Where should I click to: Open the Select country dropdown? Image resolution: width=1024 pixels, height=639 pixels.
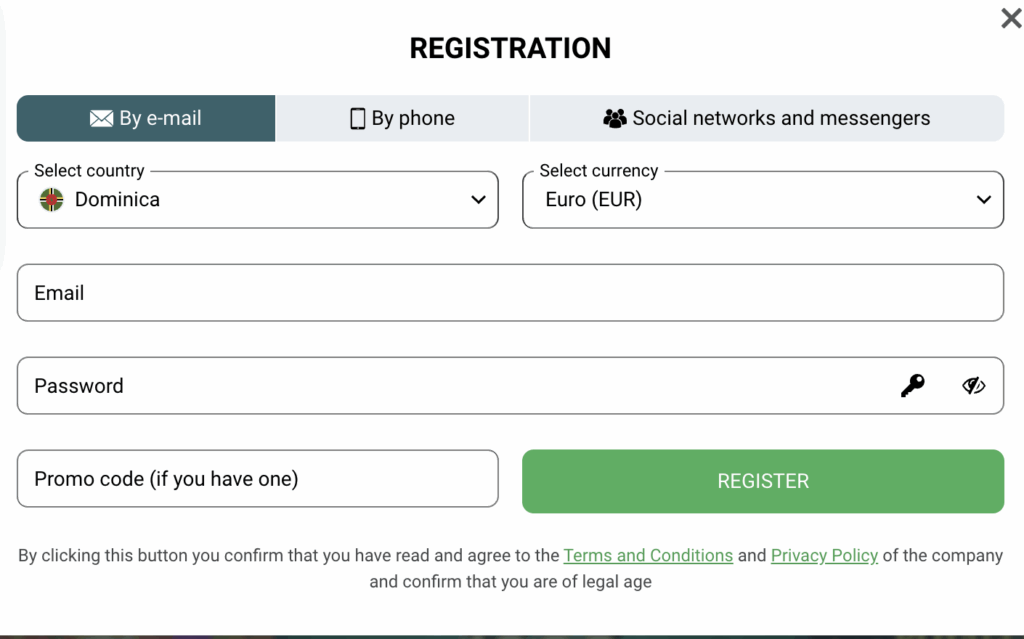point(258,199)
